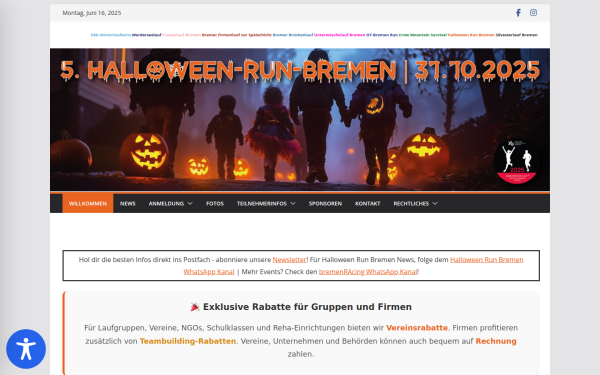Click the Halloween Run header banner image
Viewport: 600px width, 375px height.
pyautogui.click(x=300, y=119)
